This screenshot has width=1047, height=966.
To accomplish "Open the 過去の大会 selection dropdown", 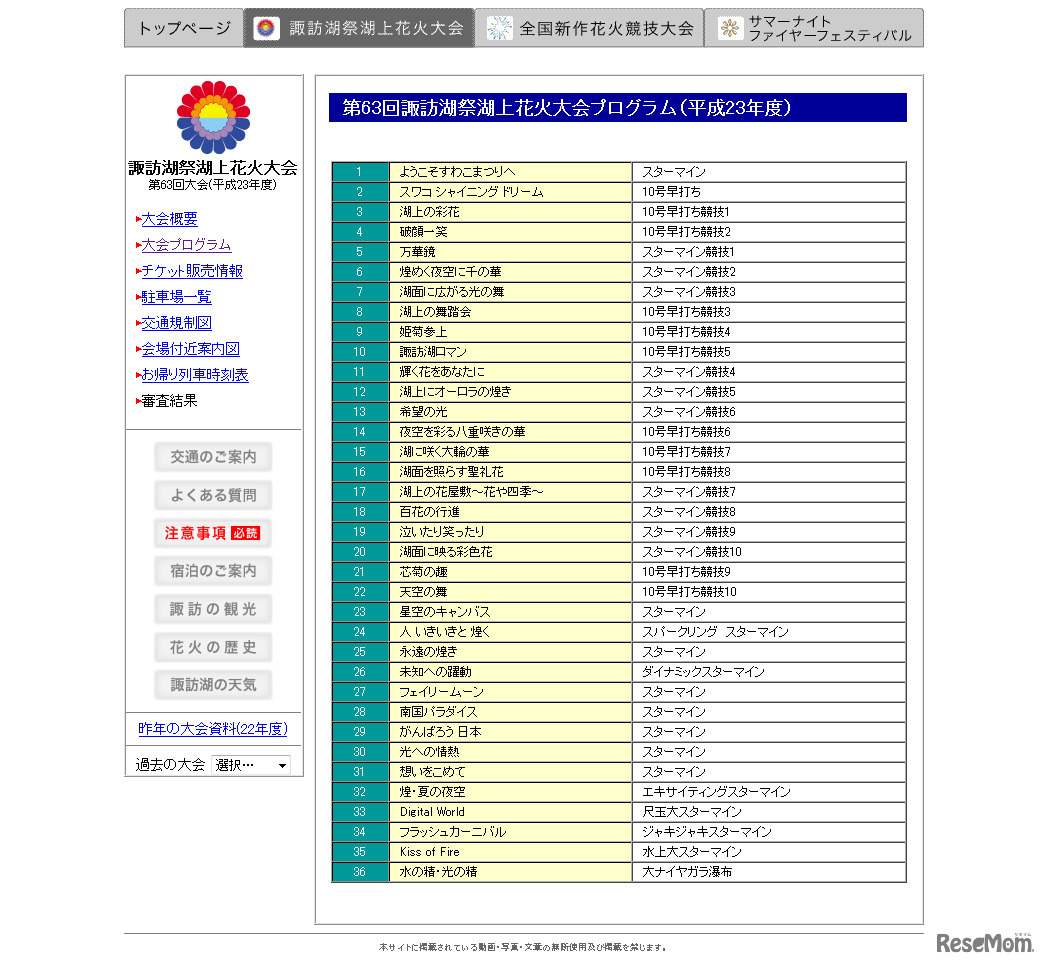I will pos(251,765).
